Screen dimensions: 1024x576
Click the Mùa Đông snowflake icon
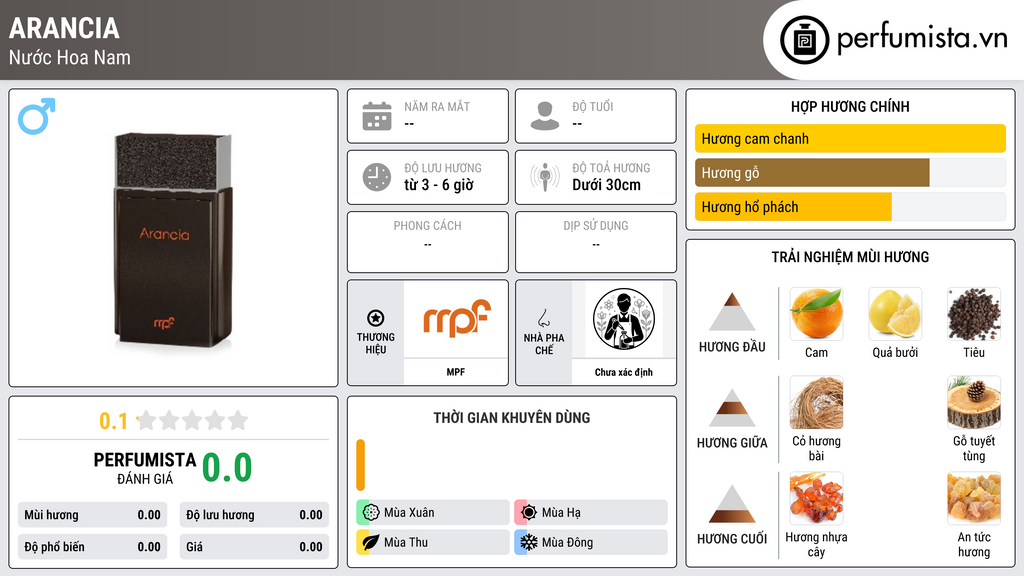pos(529,542)
